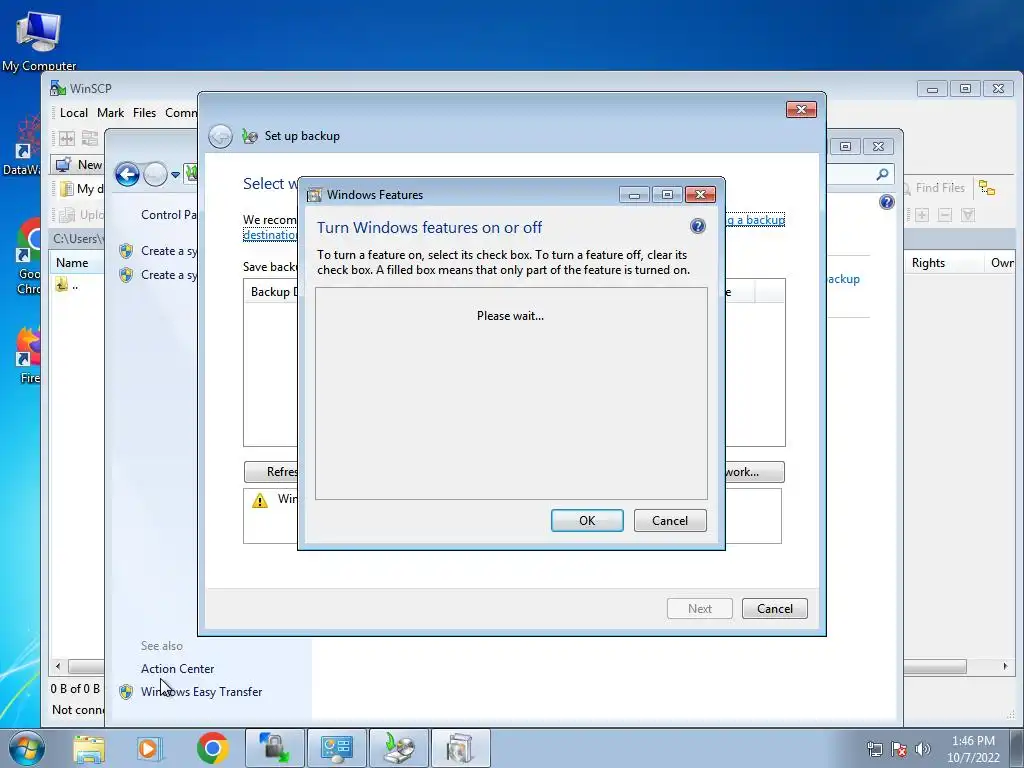Switch to the Backup and Restore taskbar button
Screen dimensions: 1024x768
pyautogui.click(x=399, y=748)
